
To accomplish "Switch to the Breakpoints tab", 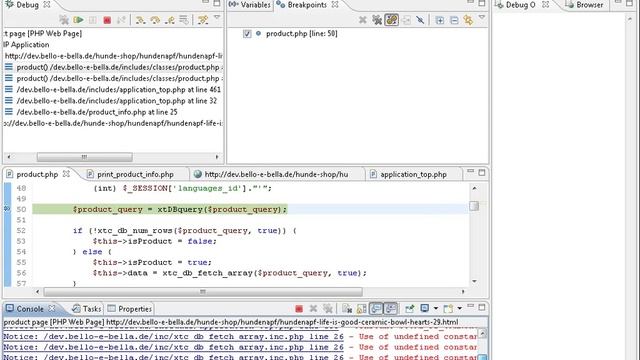I will click(307, 5).
